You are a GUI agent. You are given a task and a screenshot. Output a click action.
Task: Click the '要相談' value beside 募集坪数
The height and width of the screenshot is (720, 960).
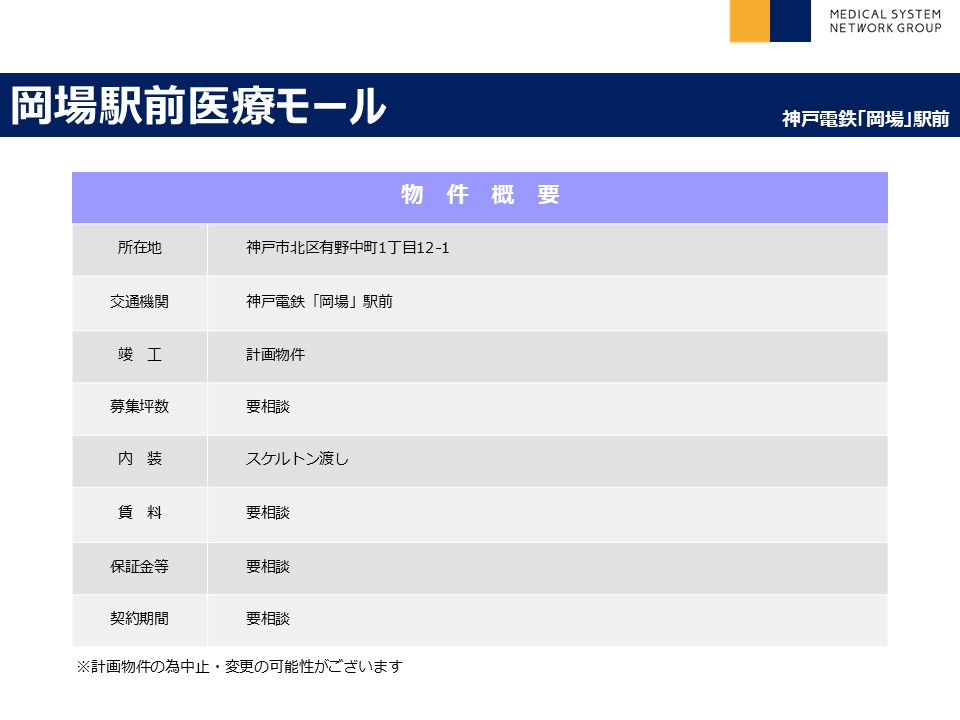tap(268, 407)
